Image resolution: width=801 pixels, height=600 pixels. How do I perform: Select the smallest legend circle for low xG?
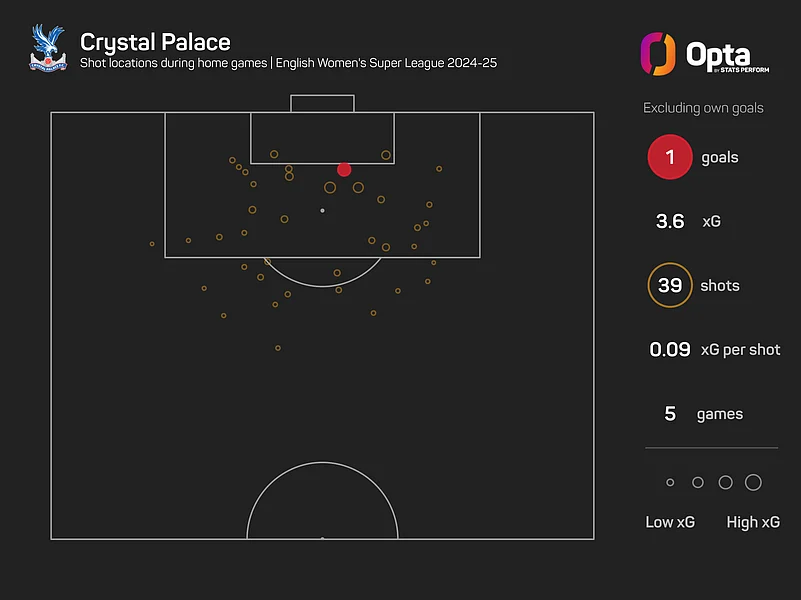(x=670, y=483)
